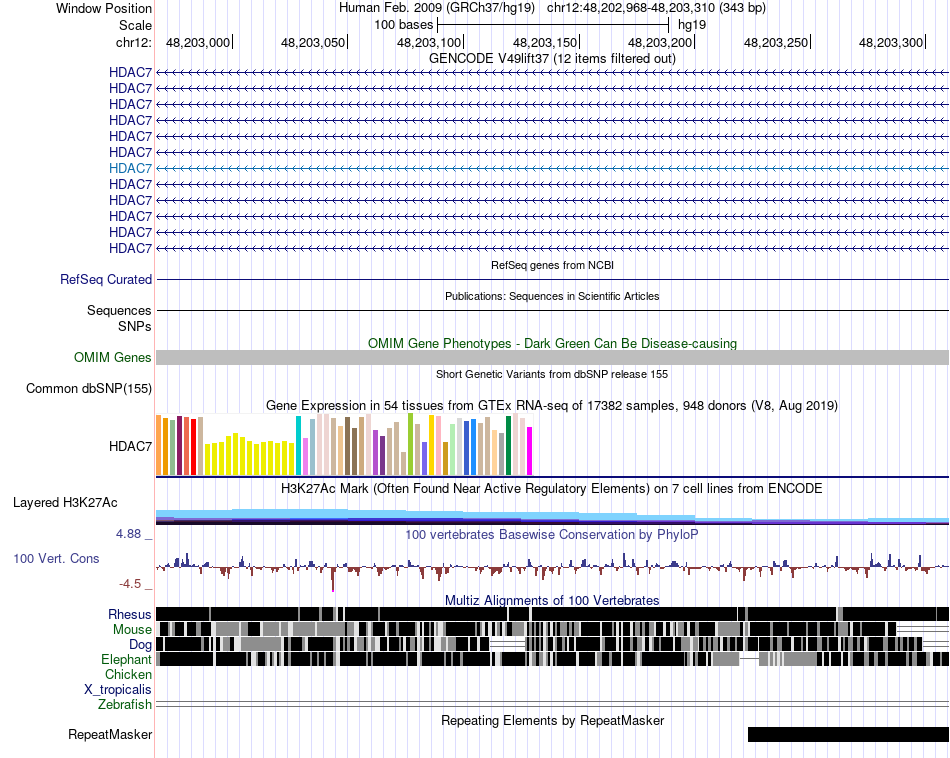Click the SNPs track label
Image resolution: width=950 pixels, height=758 pixels.
[x=135, y=327]
